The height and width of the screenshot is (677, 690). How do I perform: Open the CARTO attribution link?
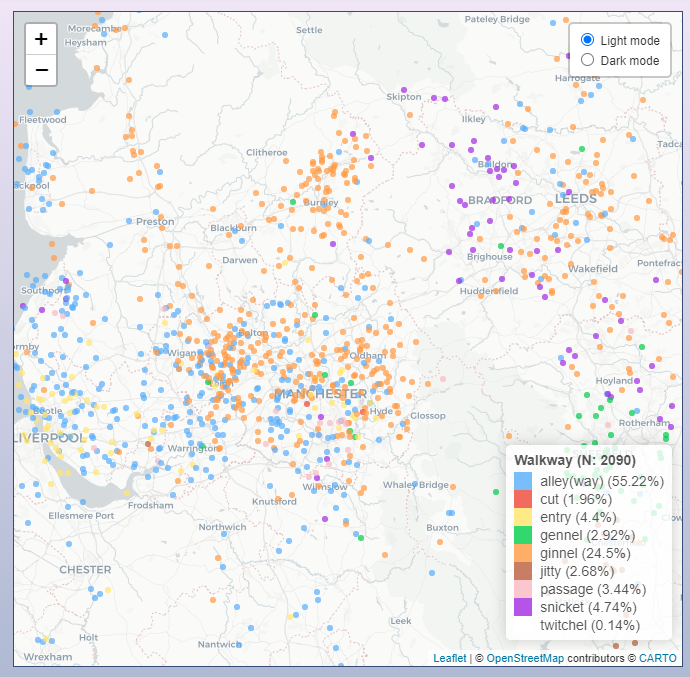click(657, 658)
